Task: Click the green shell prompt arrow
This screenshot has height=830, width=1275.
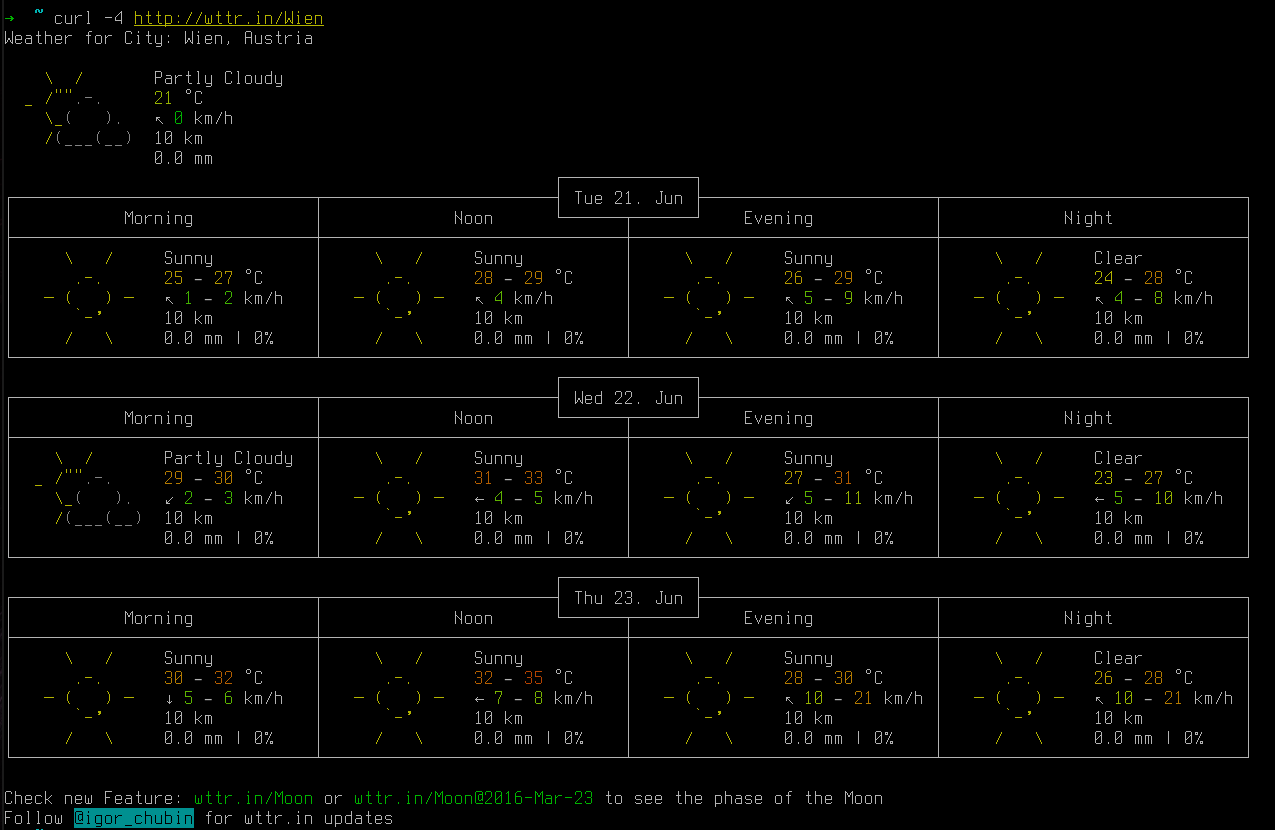Action: [x=9, y=18]
